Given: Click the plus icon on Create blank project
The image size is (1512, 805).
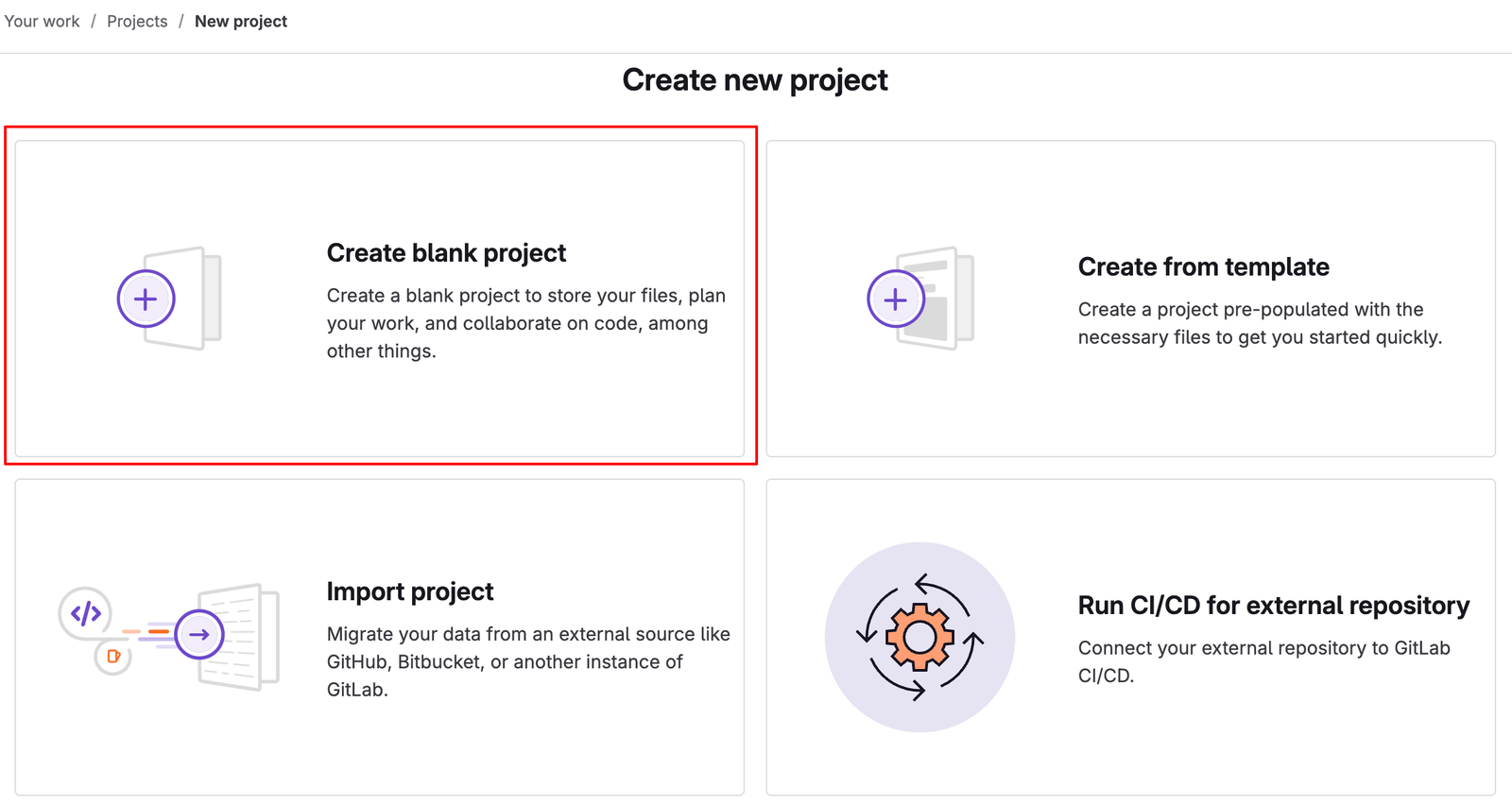Looking at the screenshot, I should pyautogui.click(x=146, y=300).
